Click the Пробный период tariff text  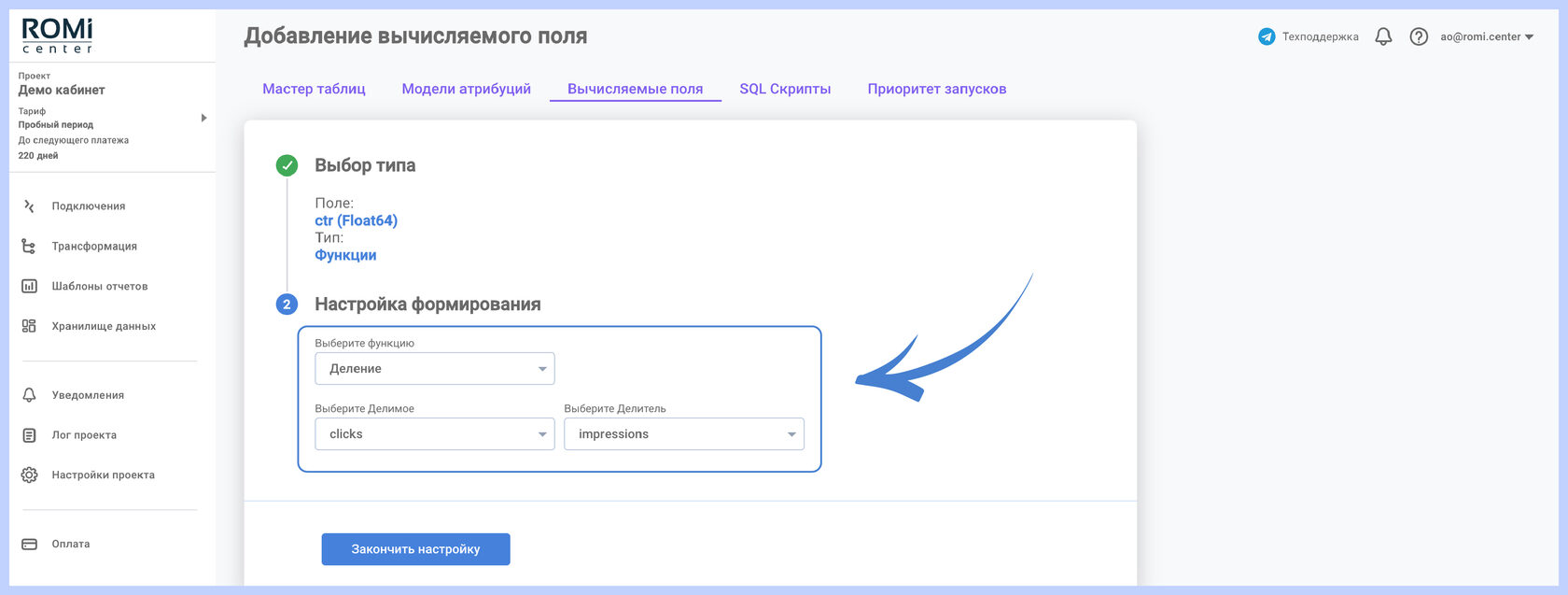[x=56, y=124]
